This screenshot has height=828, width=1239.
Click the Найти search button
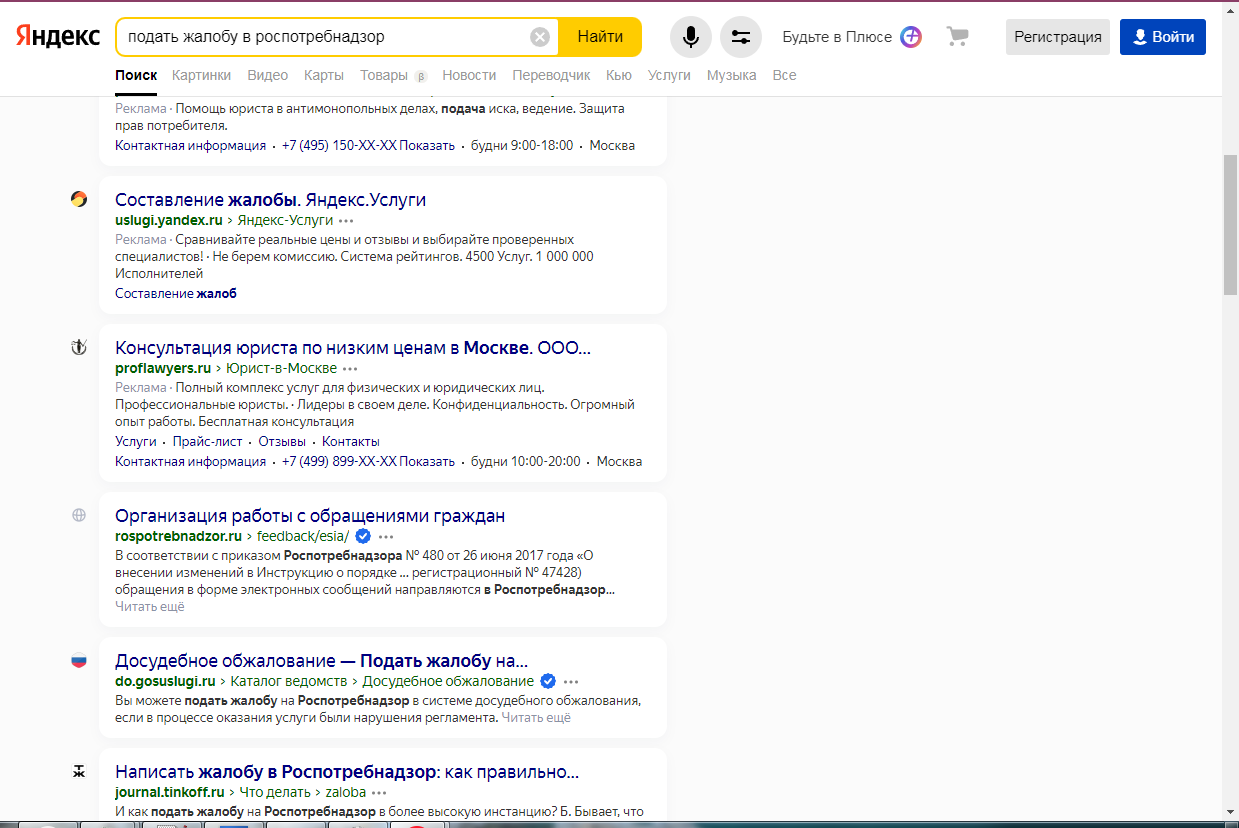tap(600, 37)
